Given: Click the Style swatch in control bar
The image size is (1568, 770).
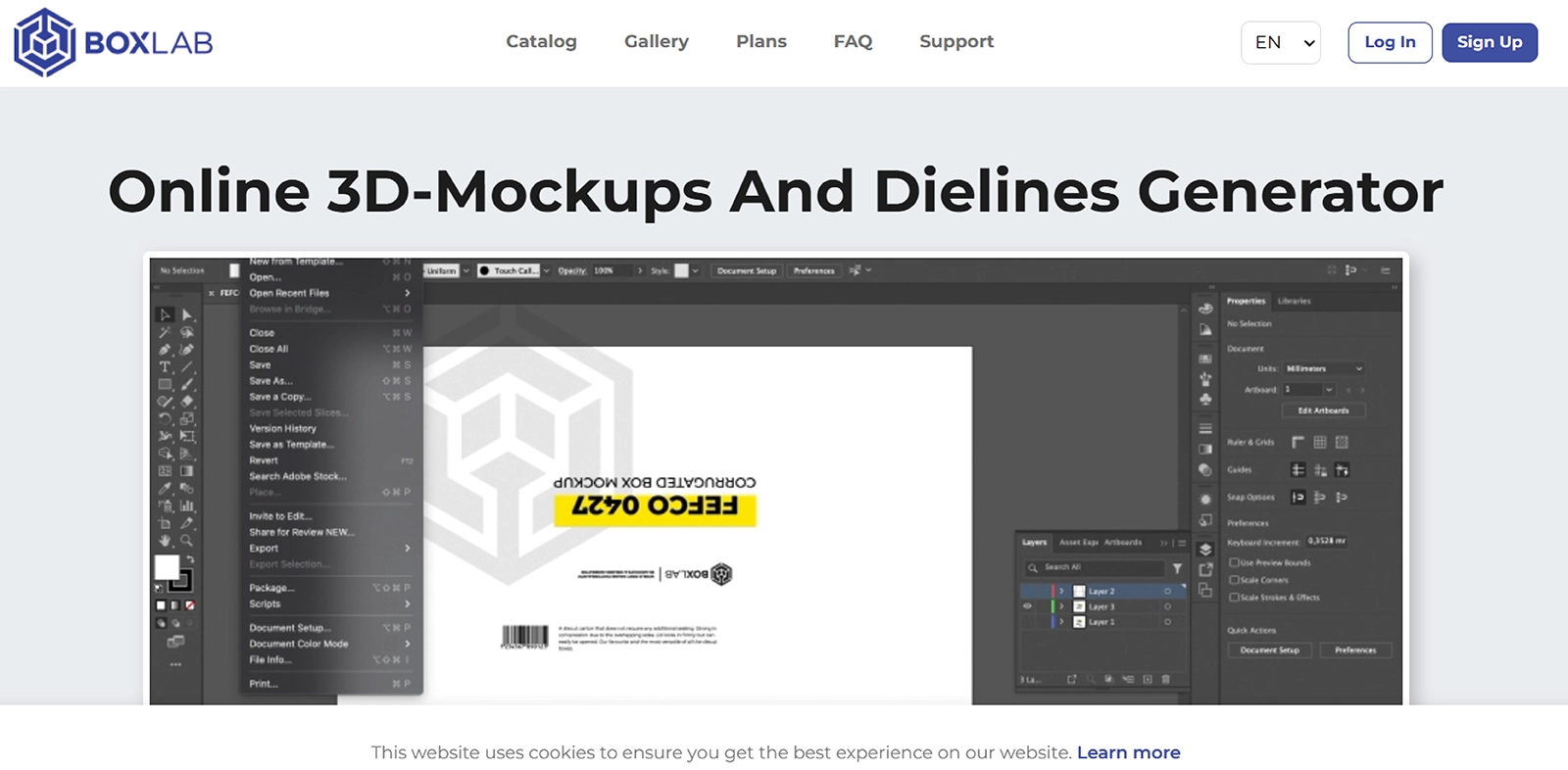Looking at the screenshot, I should 681,270.
